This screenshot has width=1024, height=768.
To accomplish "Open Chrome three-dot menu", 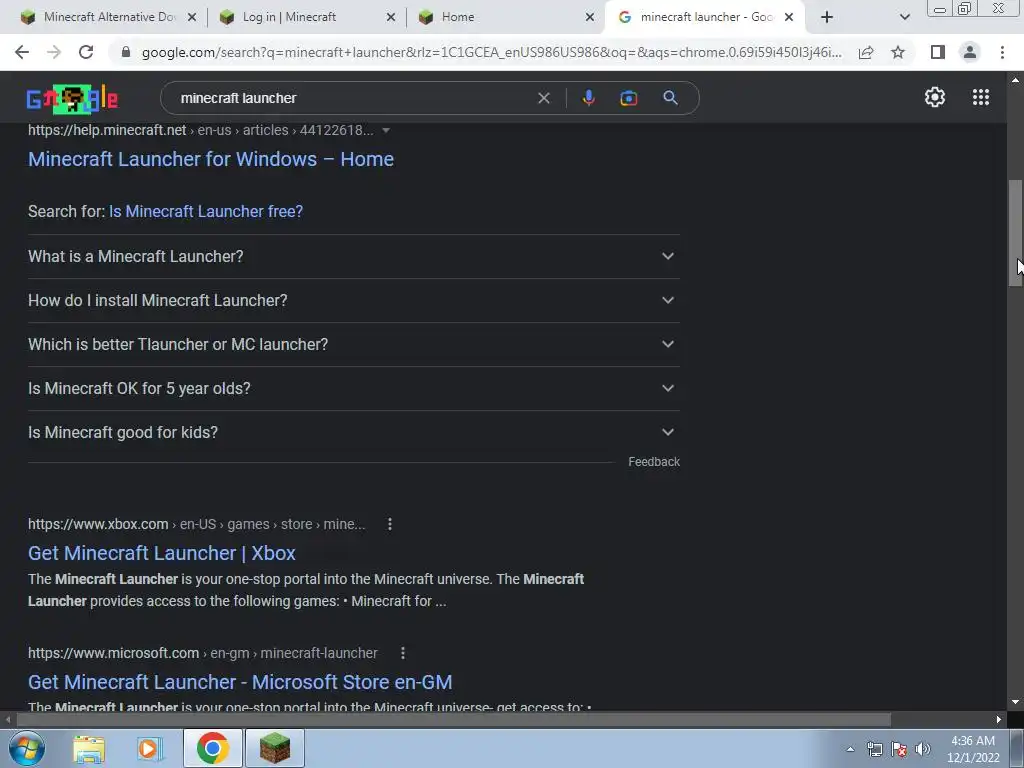I will [x=1002, y=52].
